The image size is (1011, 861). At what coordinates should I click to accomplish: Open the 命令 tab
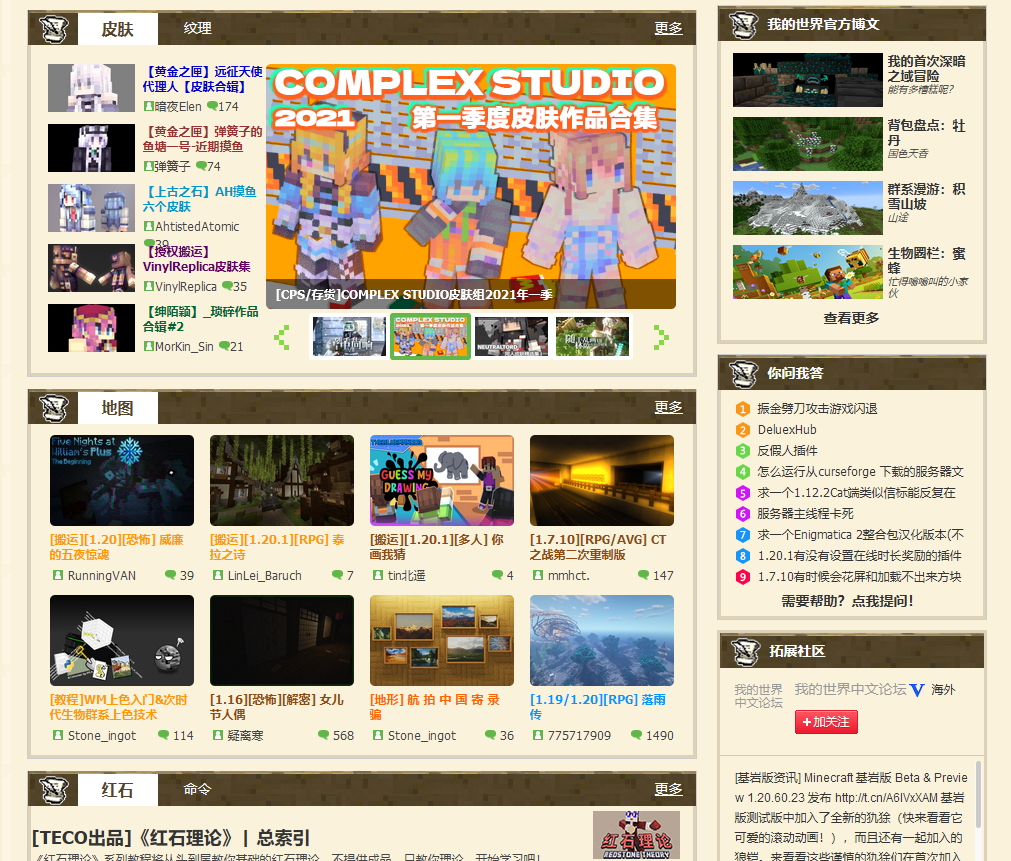pyautogui.click(x=197, y=789)
